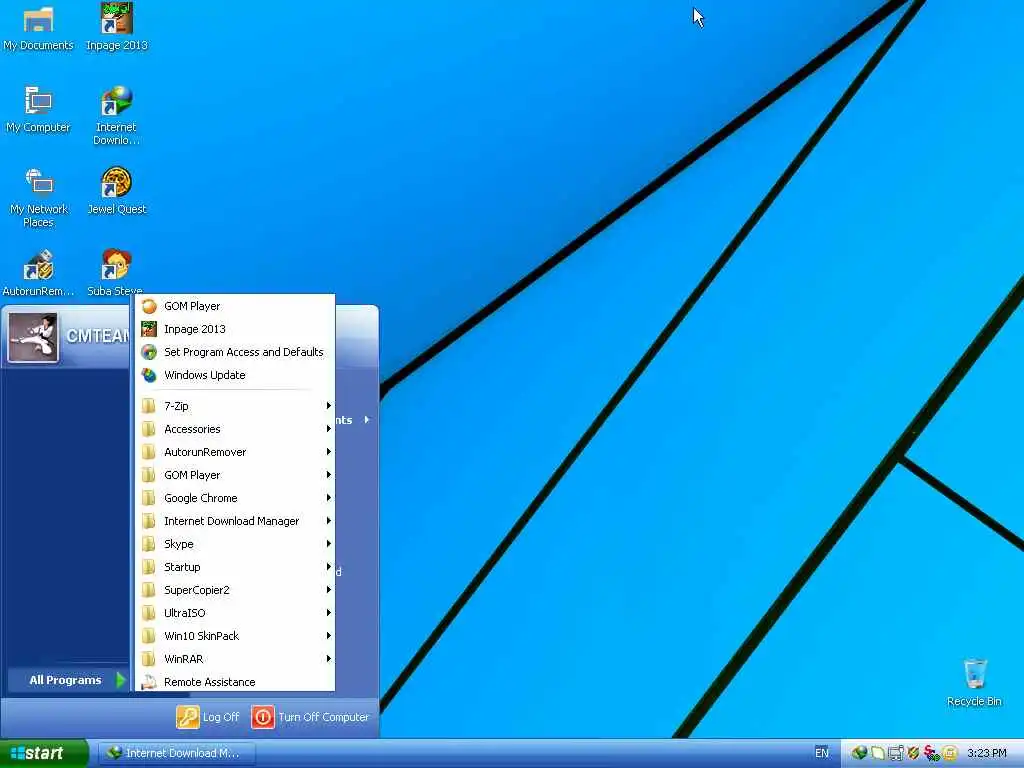This screenshot has width=1024, height=768.
Task: Click the AutorunRemover desktop shortcut
Action: 38,273
